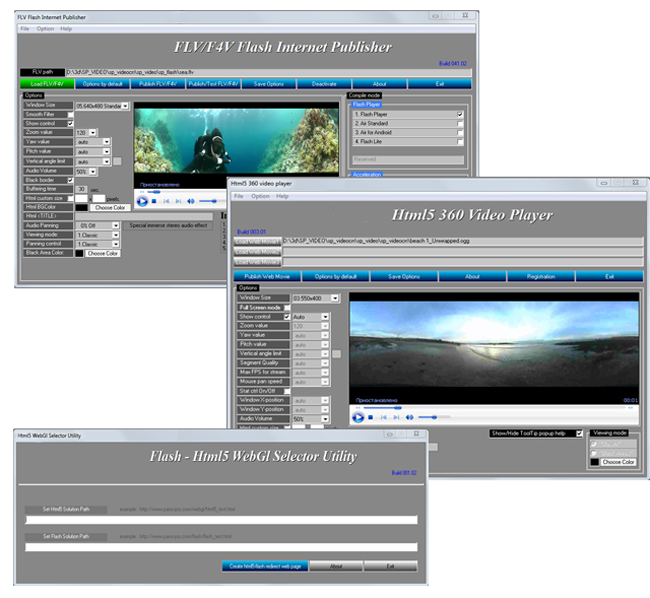This screenshot has width=650, height=598.
Task: Open Audio Panning dropdown in FLV Publisher
Action: tap(116, 225)
